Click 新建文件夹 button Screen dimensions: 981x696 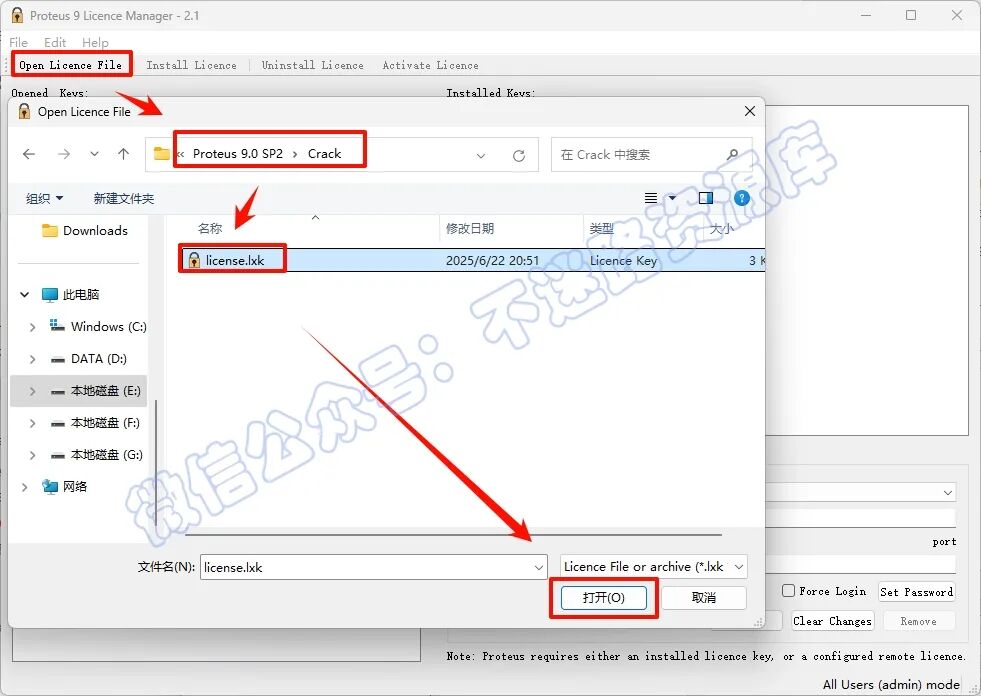click(124, 198)
